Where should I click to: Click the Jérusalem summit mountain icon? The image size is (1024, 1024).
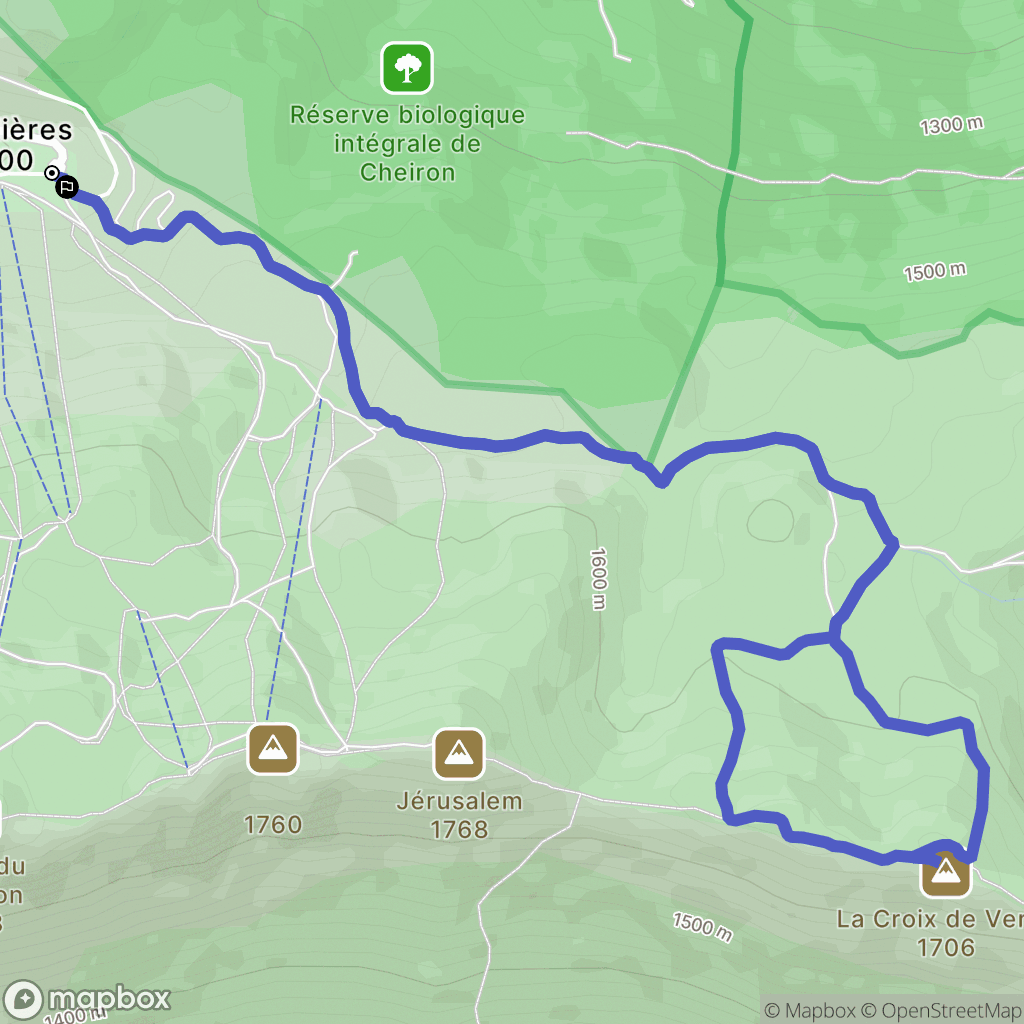(x=459, y=754)
